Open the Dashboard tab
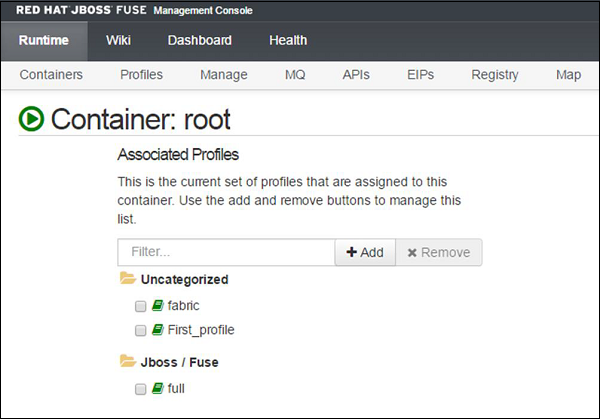 coord(199,41)
